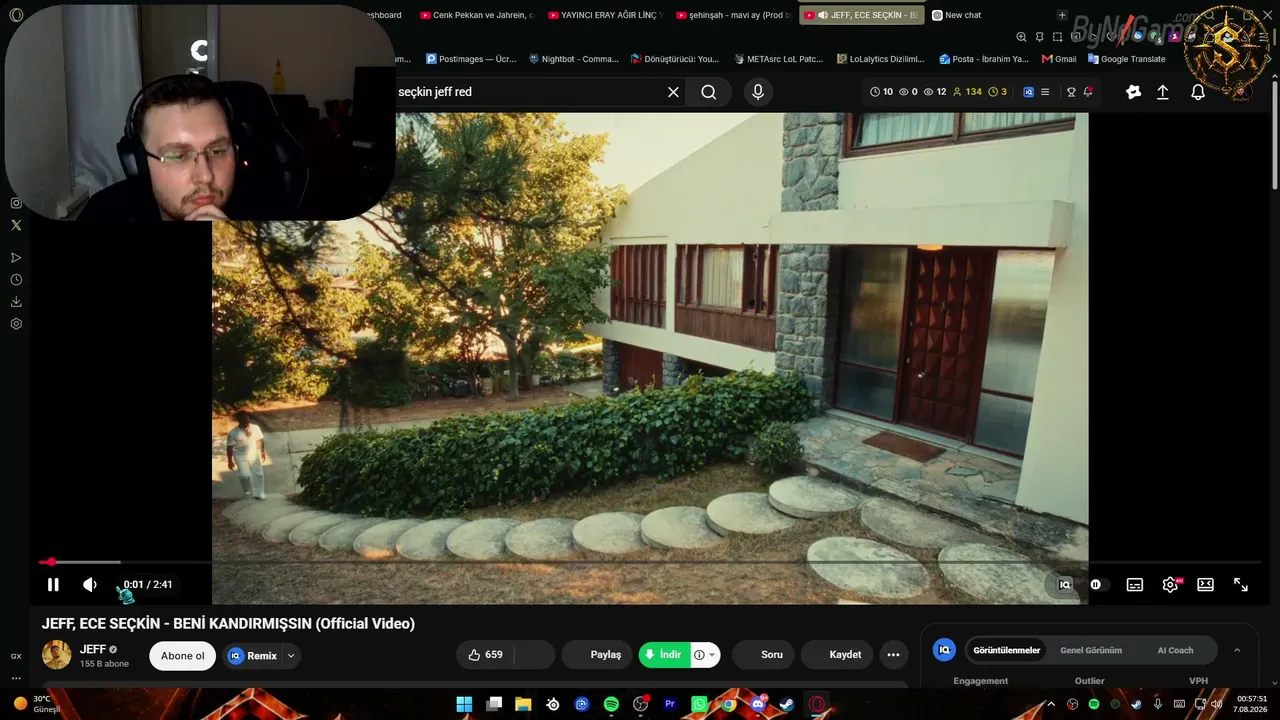
Task: Open vidIQ alerts bell with red dot
Action: click(1088, 92)
